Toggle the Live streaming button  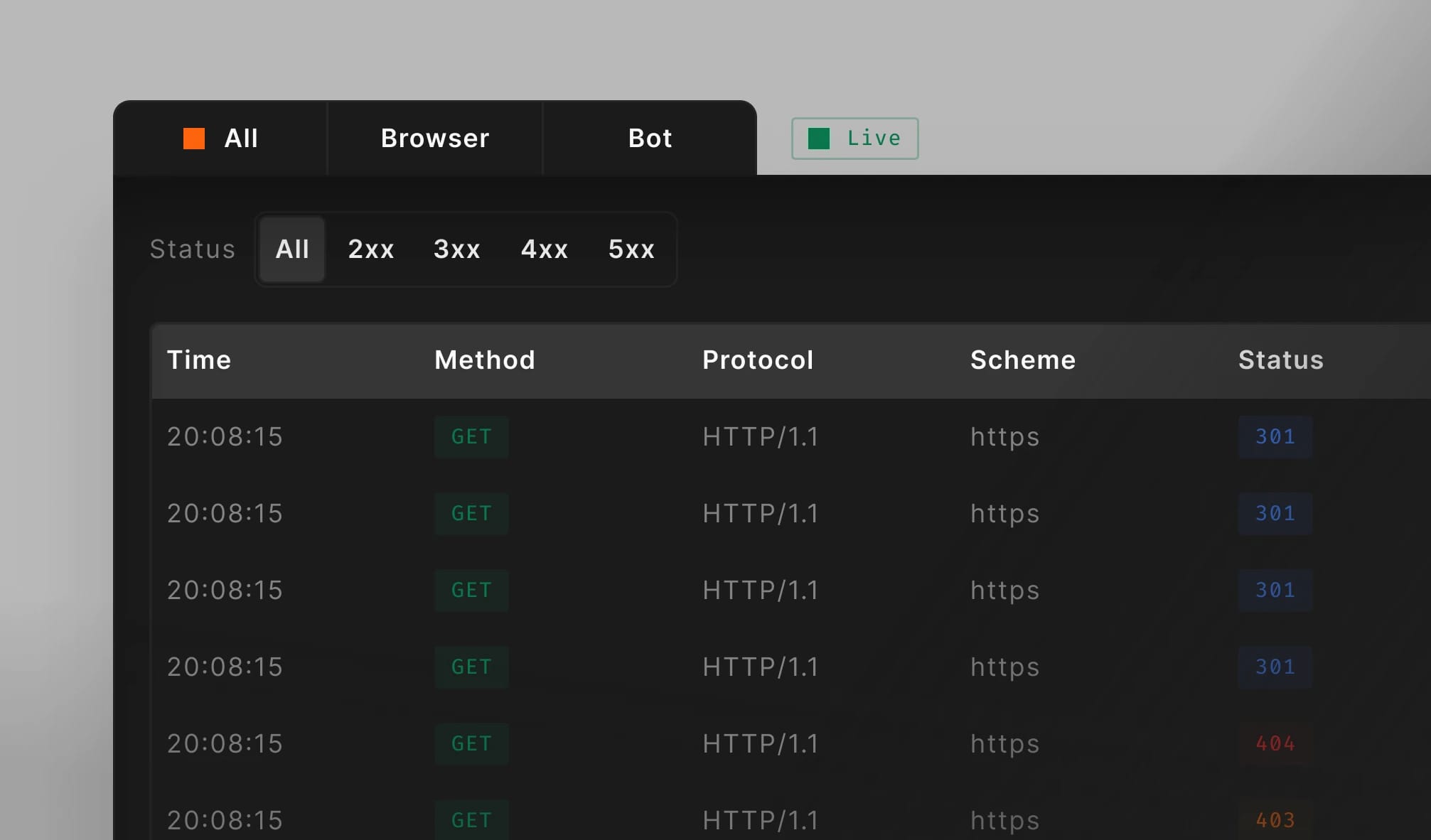tap(854, 139)
